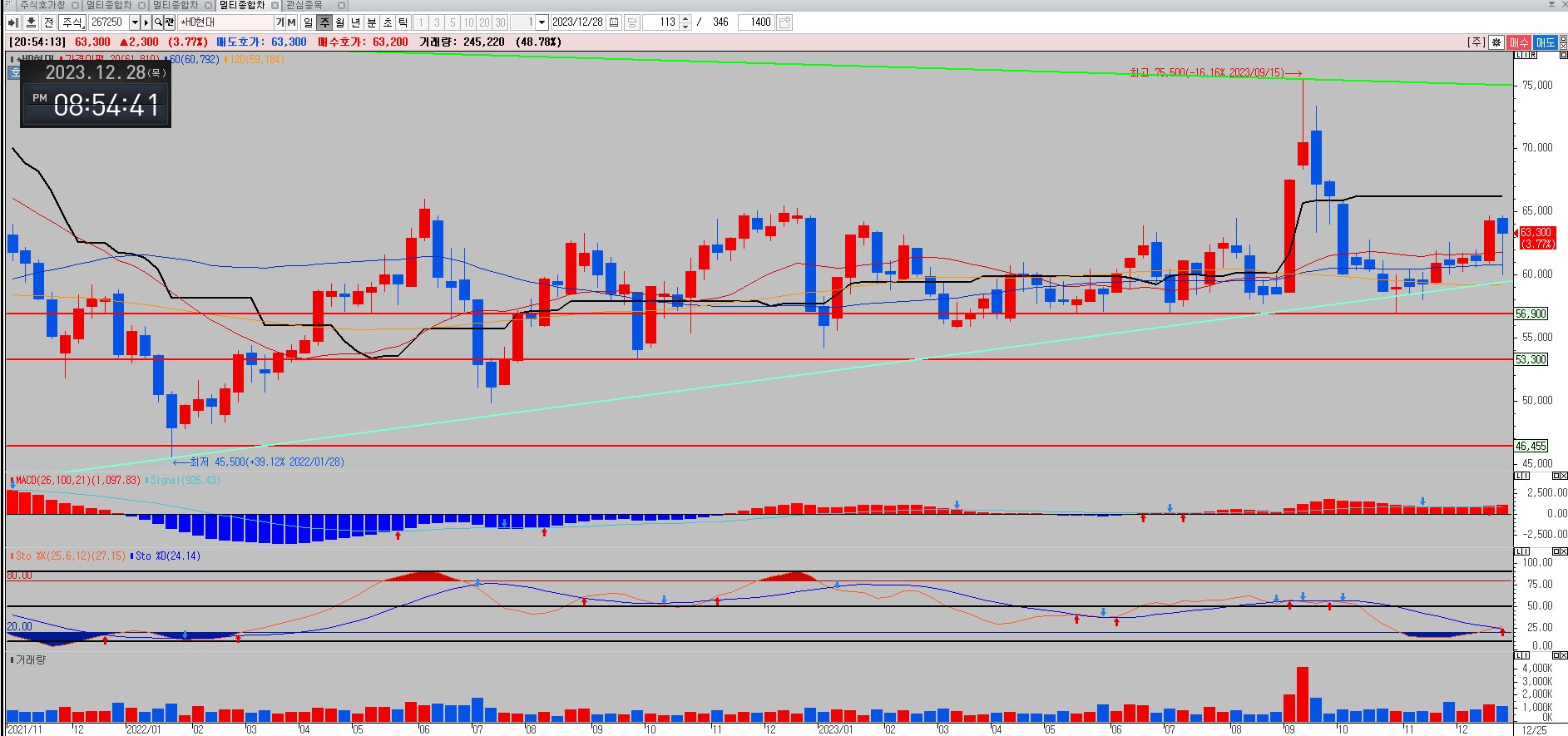Click the M toolbar button
1568x736 pixels.
click(x=291, y=22)
